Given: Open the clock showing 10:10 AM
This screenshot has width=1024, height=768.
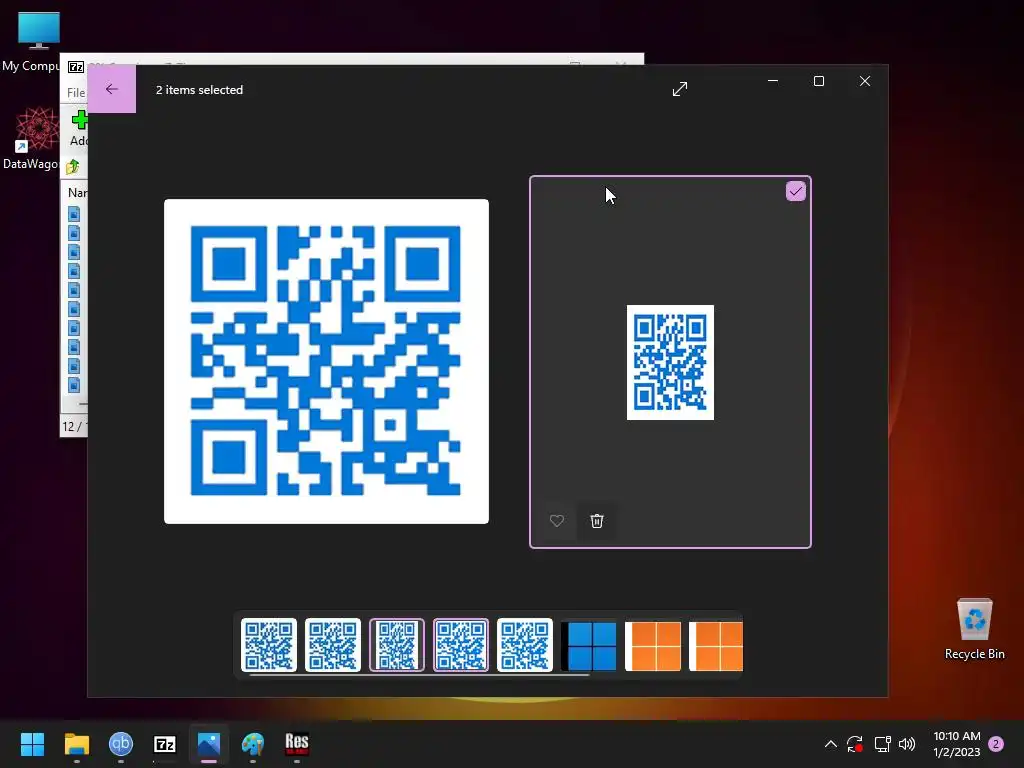Looking at the screenshot, I should [957, 744].
